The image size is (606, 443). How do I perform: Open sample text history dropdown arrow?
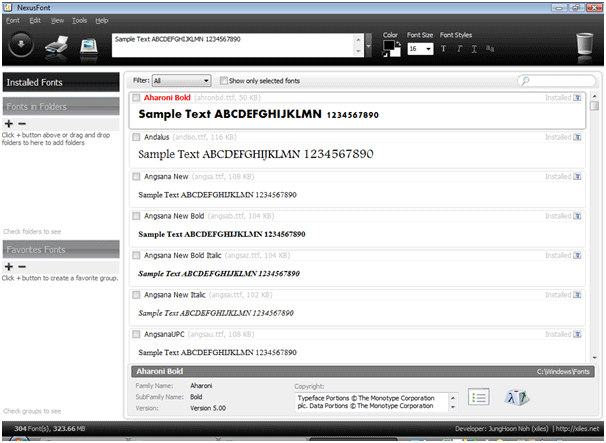[x=369, y=45]
